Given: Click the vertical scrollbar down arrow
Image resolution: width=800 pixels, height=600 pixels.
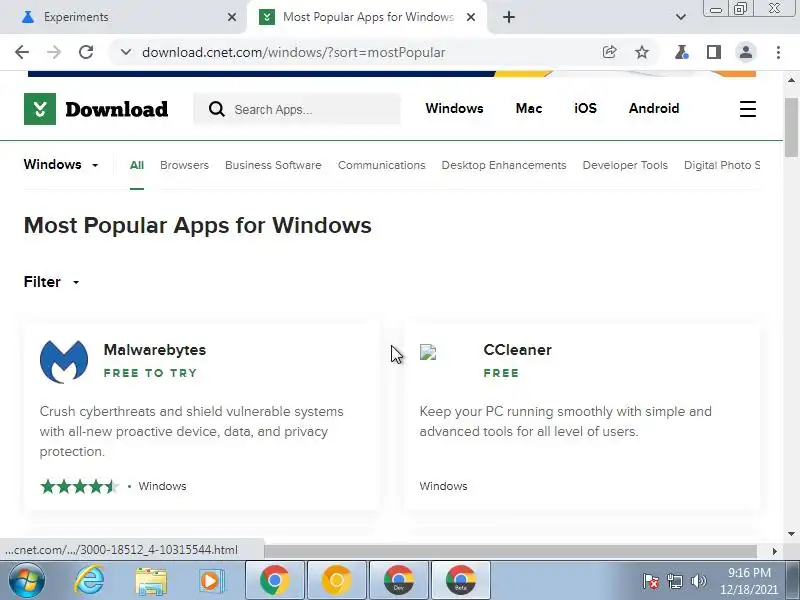Looking at the screenshot, I should click(791, 534).
